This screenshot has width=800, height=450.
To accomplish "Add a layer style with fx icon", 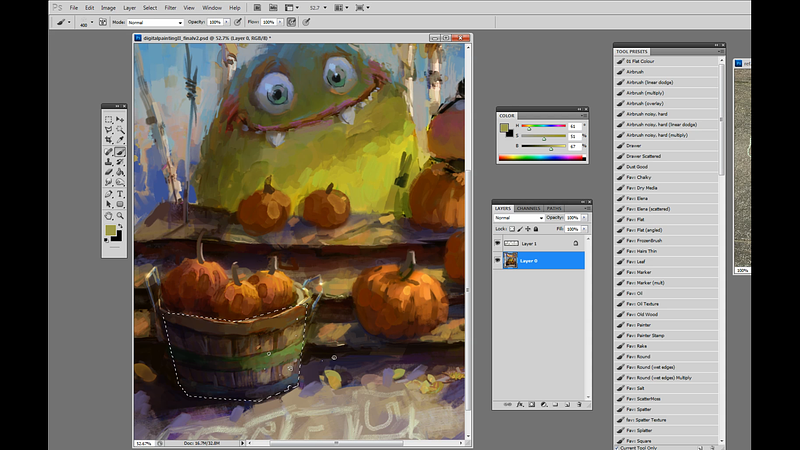I will pos(519,405).
